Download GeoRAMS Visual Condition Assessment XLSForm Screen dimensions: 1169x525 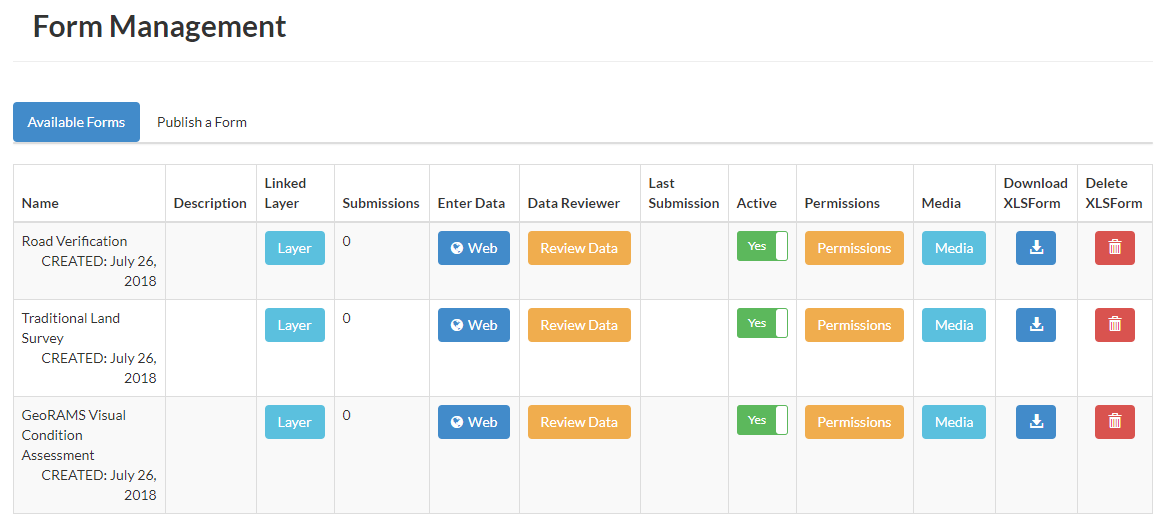[1036, 422]
